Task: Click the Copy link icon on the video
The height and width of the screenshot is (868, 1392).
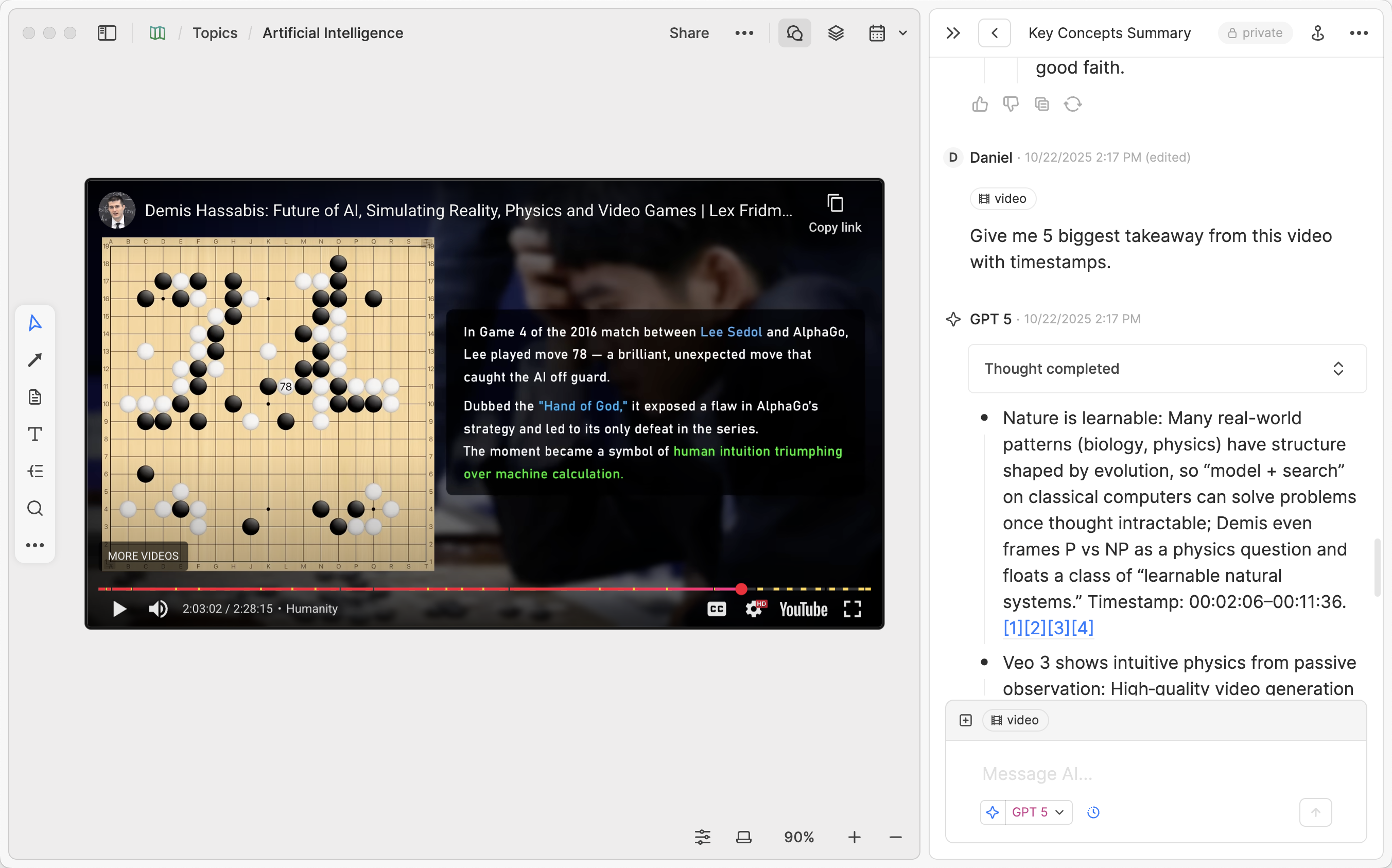Action: click(835, 202)
